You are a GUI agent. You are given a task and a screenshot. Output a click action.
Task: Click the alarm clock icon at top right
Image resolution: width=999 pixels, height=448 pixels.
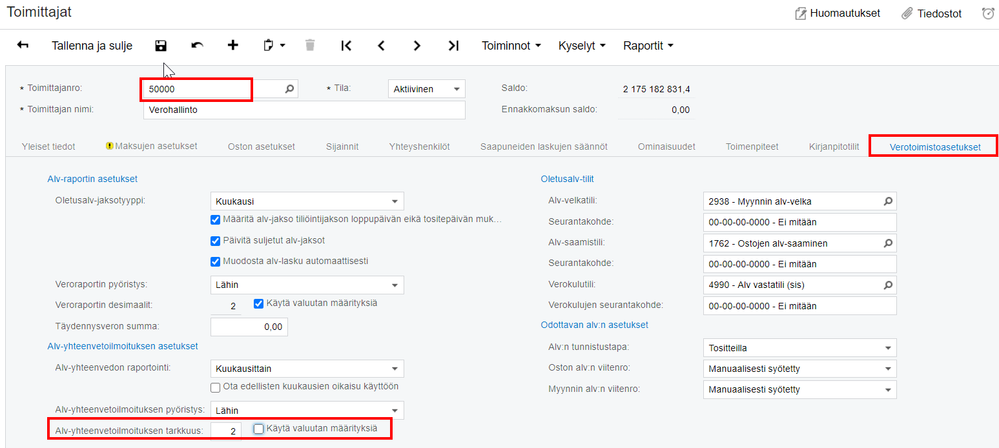point(988,13)
